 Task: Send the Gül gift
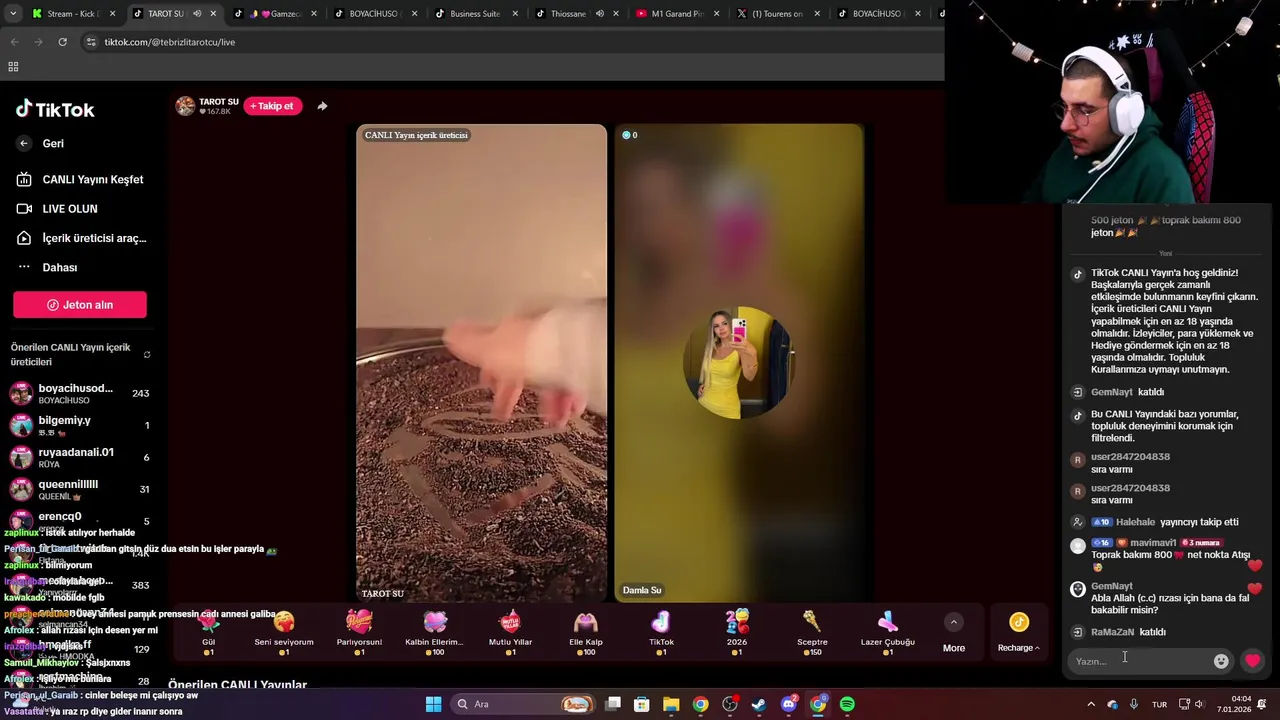[x=209, y=631]
